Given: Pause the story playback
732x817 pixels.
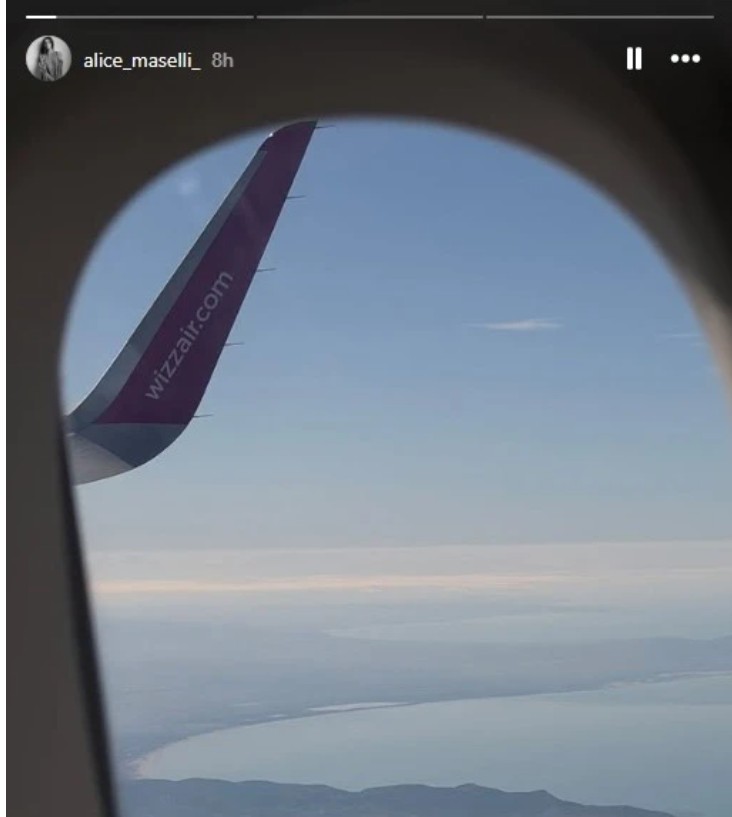Looking at the screenshot, I should [x=634, y=58].
